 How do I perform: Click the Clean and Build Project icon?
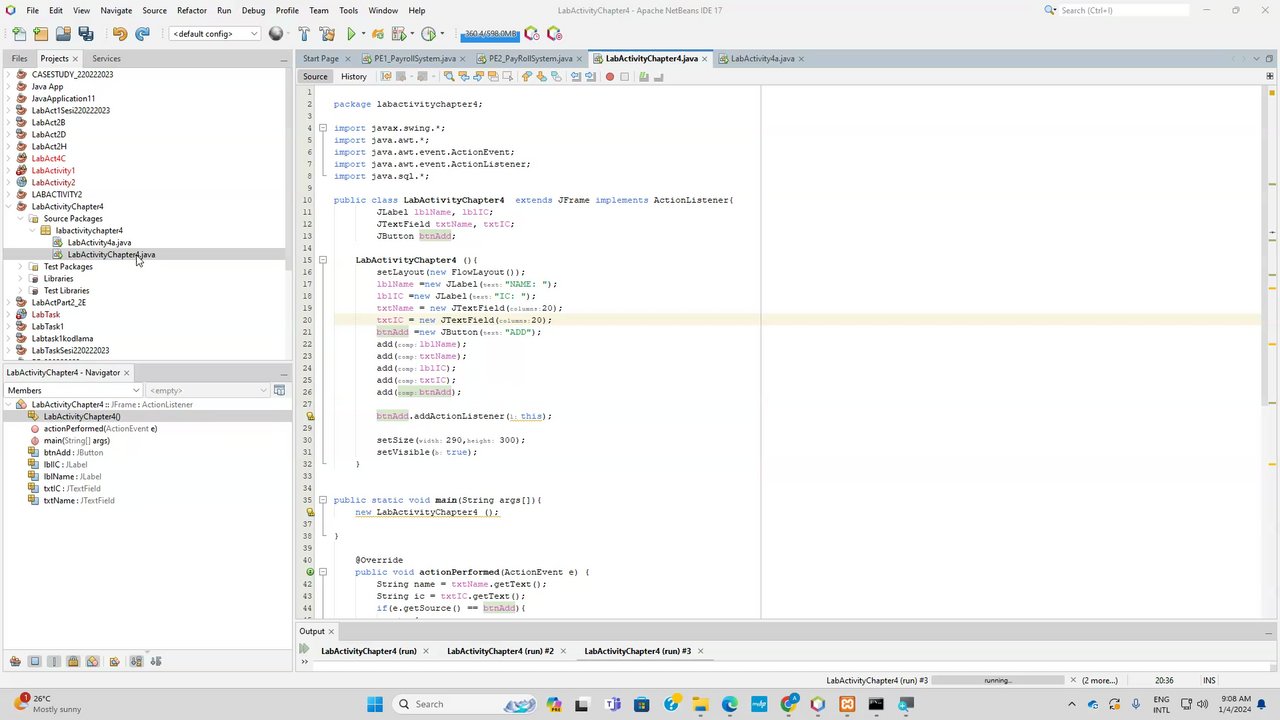tap(326, 34)
